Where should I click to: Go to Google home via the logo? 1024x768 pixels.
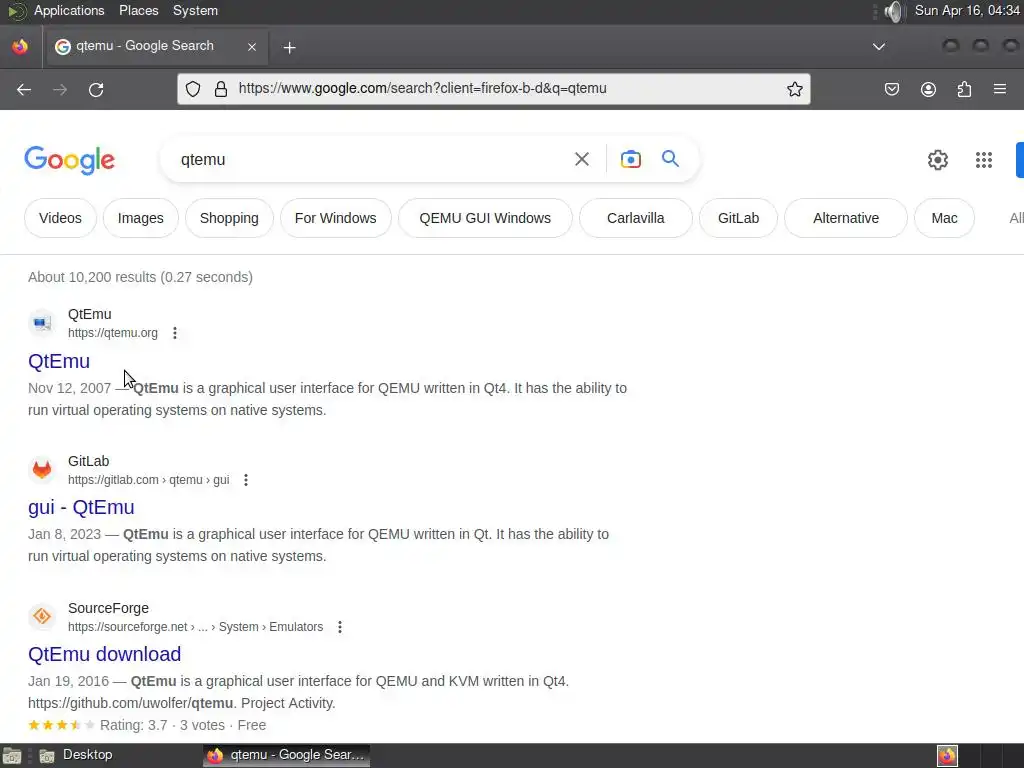pos(69,160)
